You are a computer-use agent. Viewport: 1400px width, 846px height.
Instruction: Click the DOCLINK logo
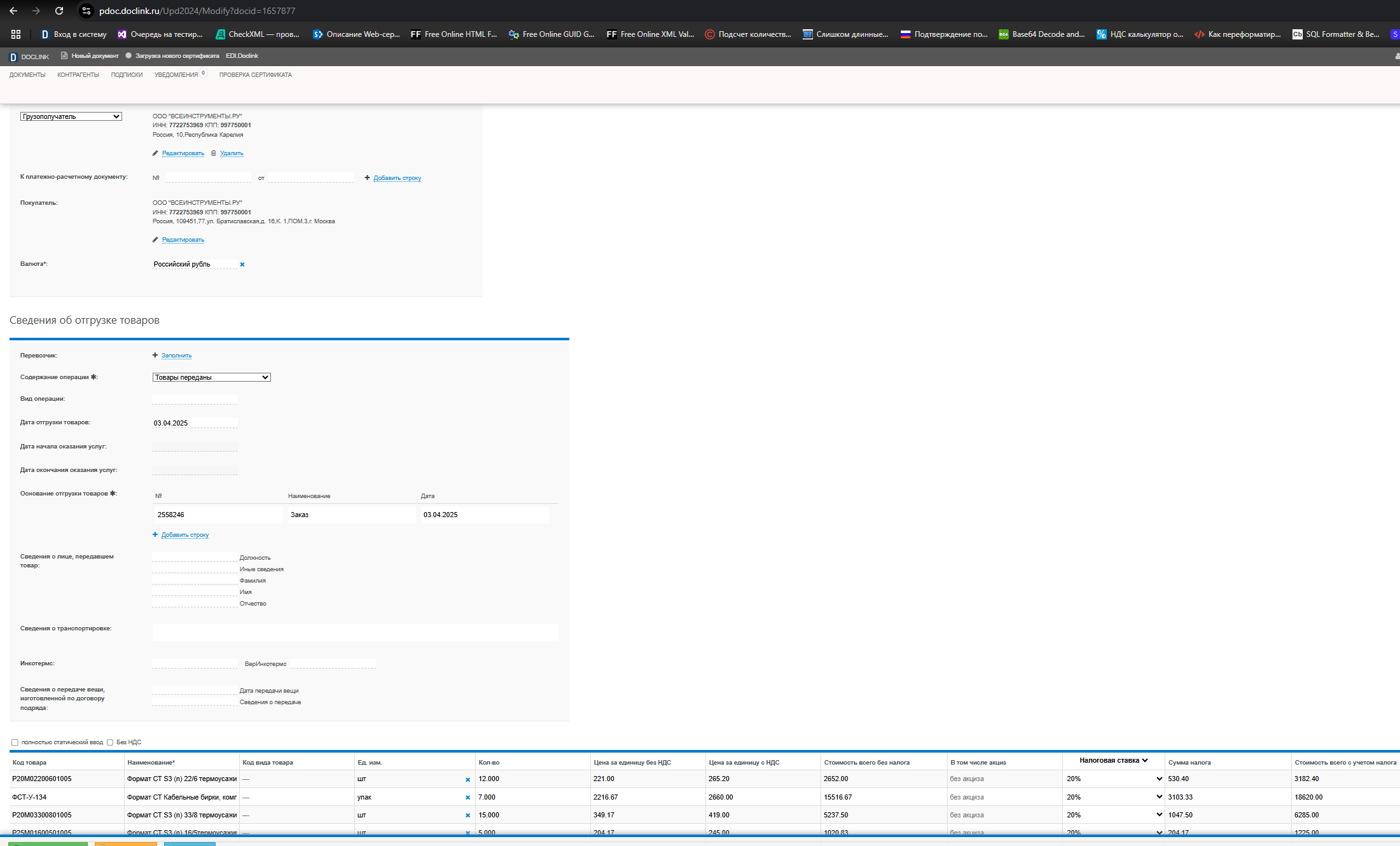tap(29, 57)
